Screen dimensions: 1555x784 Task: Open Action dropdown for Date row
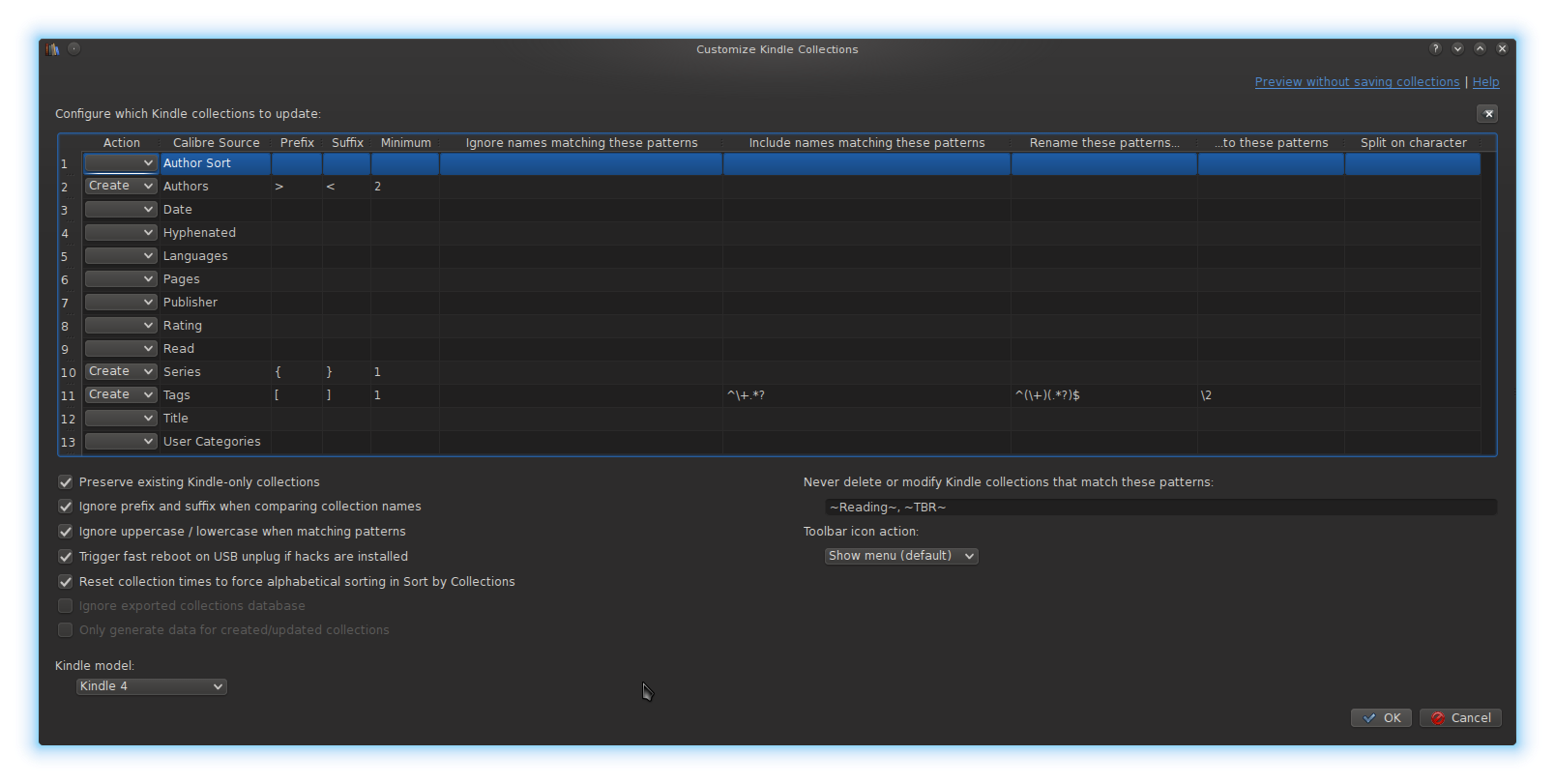(x=121, y=210)
